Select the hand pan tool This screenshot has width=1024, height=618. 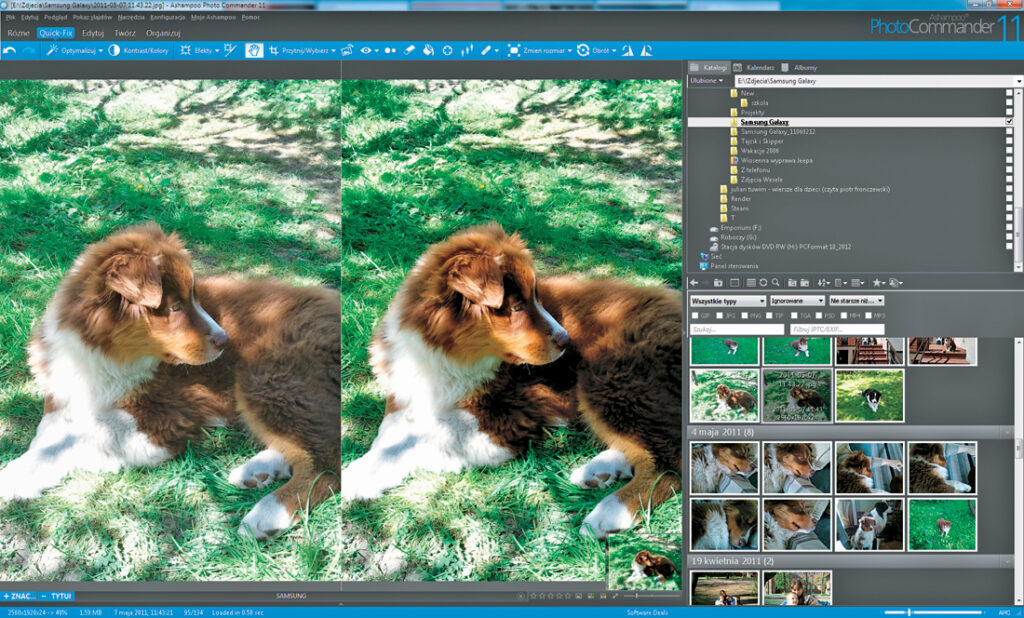coord(254,50)
